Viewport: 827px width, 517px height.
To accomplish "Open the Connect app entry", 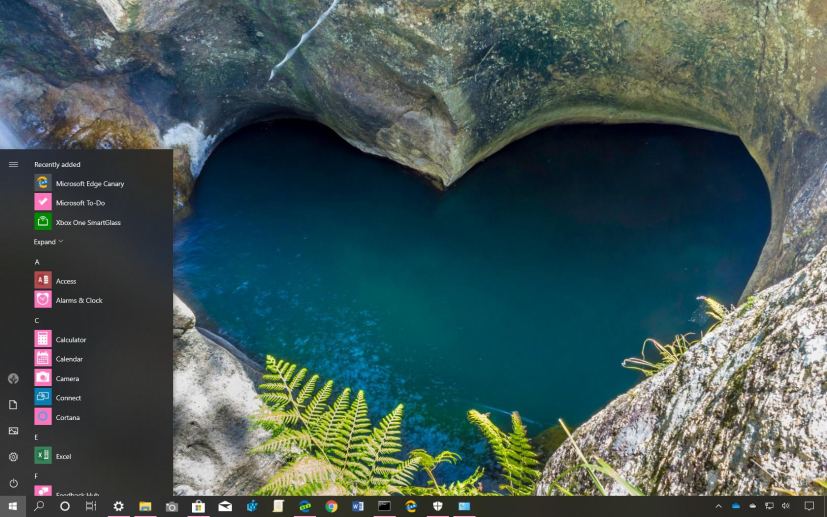I will (68, 398).
